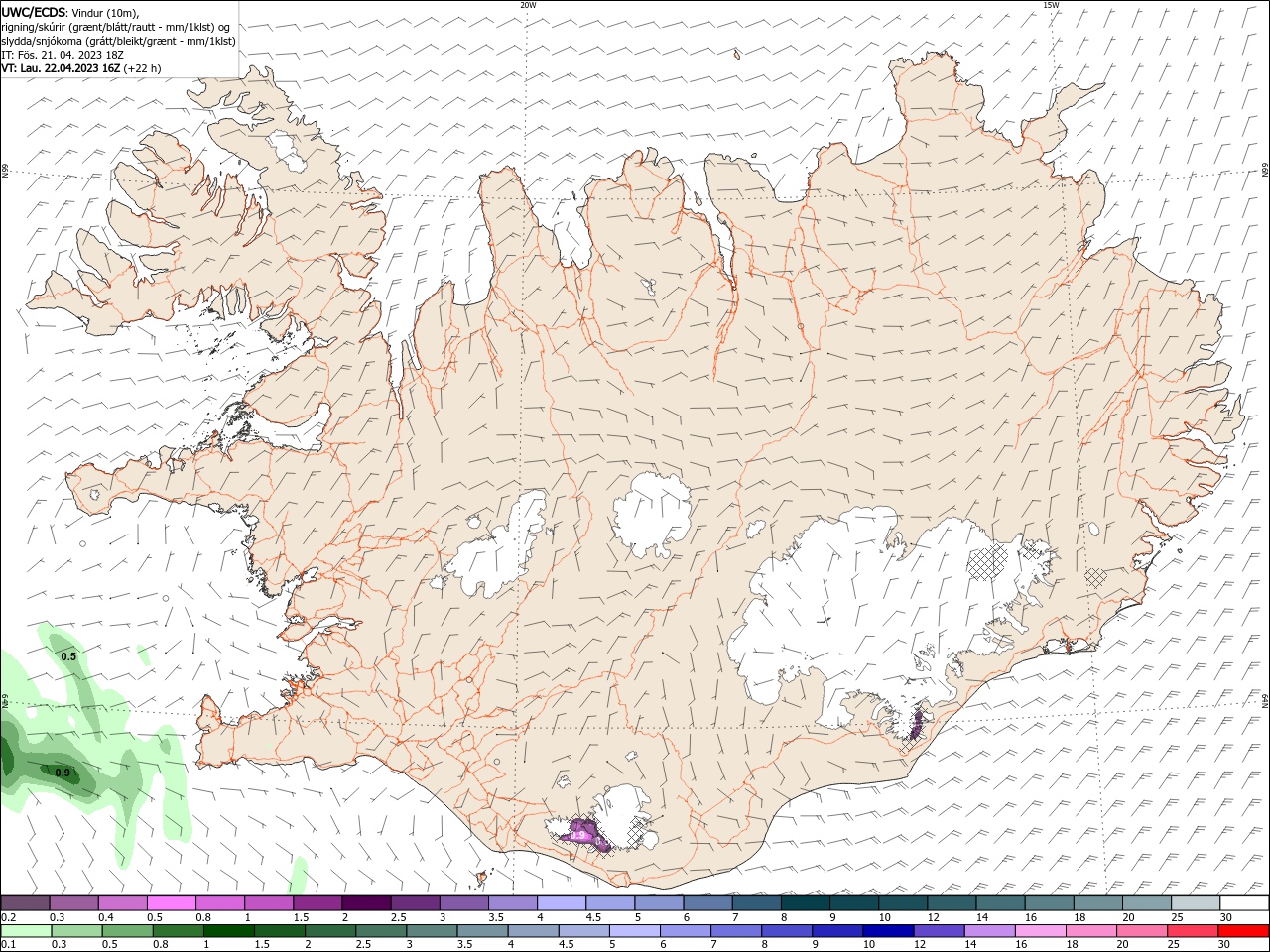
Task: Select the lavender 4 snow legend swatch
Action: [x=561, y=903]
